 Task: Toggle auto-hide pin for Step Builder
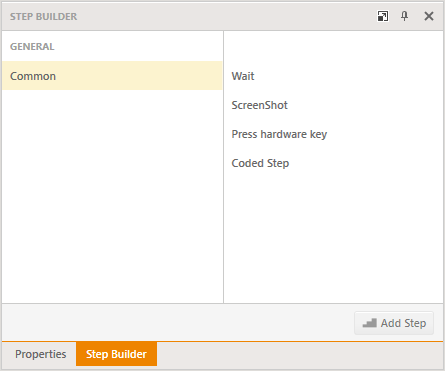[404, 16]
